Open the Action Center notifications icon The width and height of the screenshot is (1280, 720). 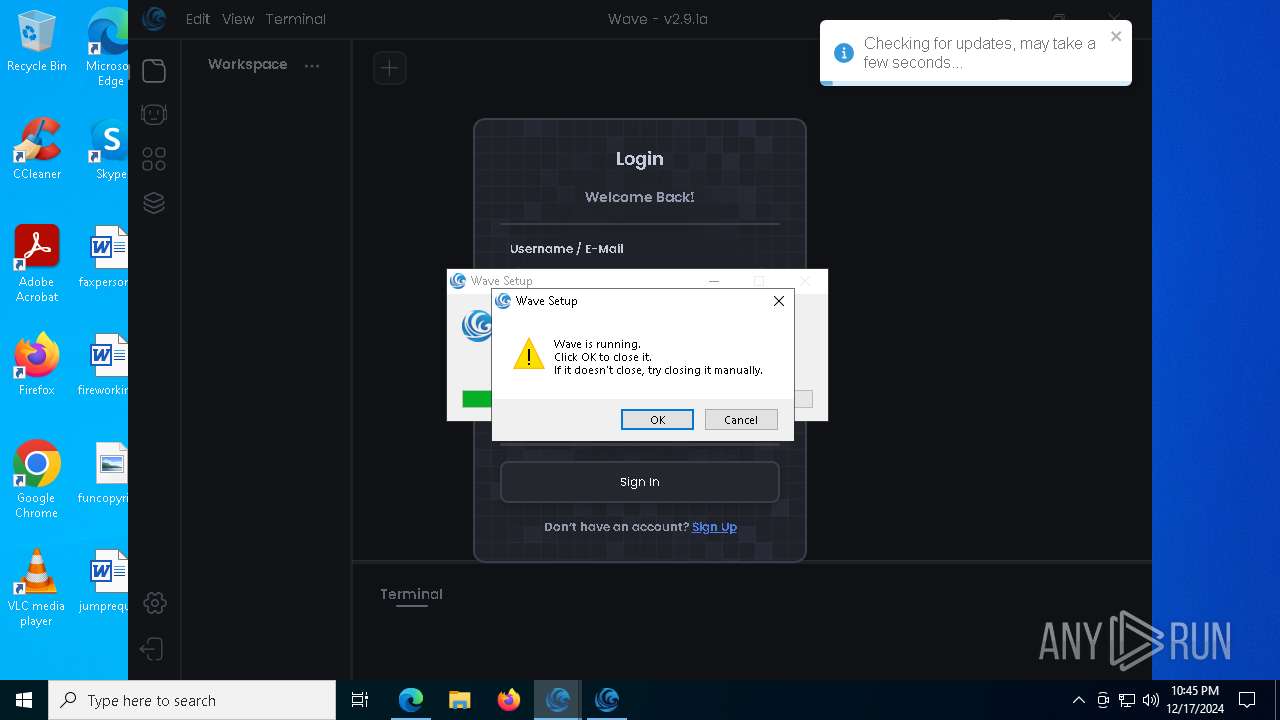1247,700
